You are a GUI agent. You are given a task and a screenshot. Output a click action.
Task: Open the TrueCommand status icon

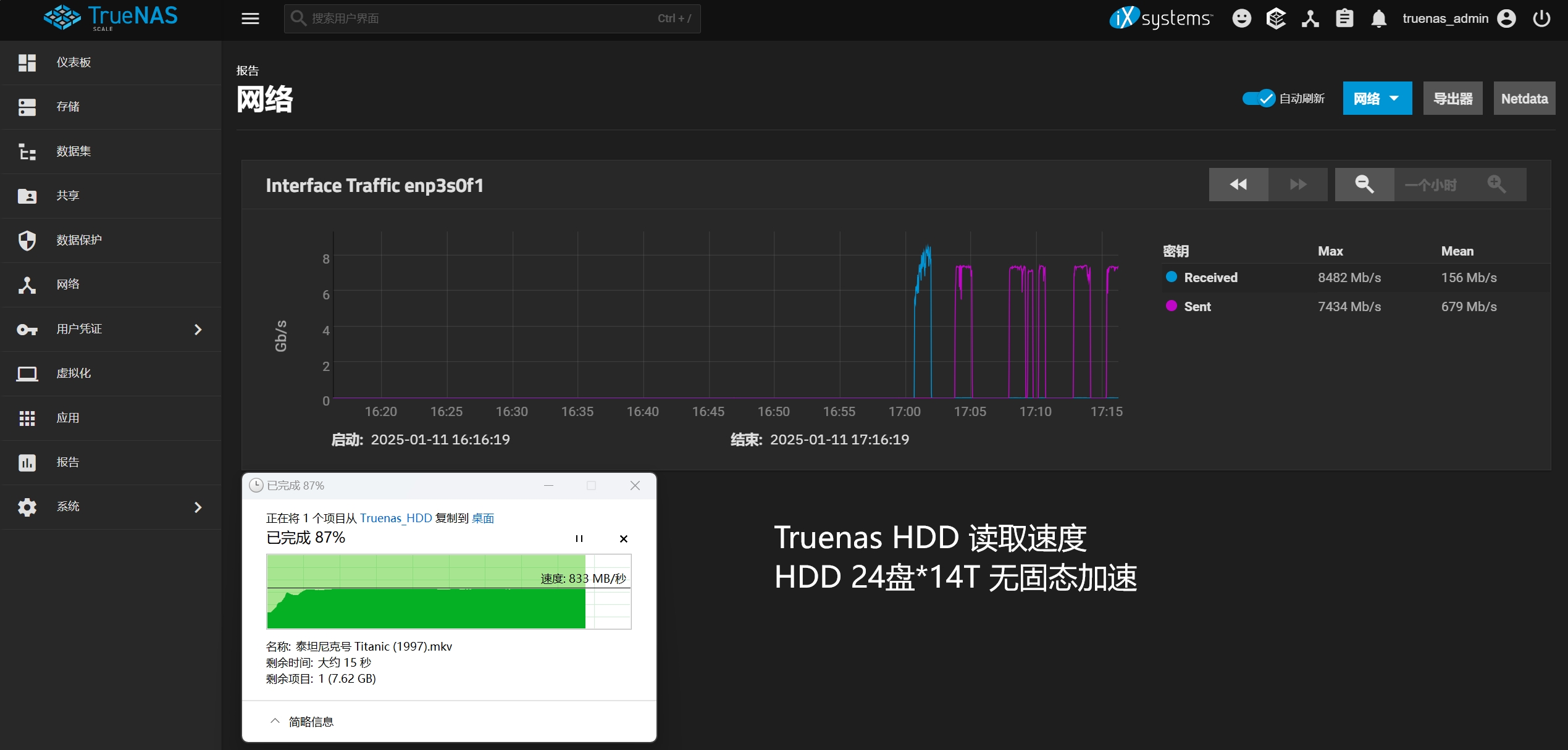[x=1276, y=19]
